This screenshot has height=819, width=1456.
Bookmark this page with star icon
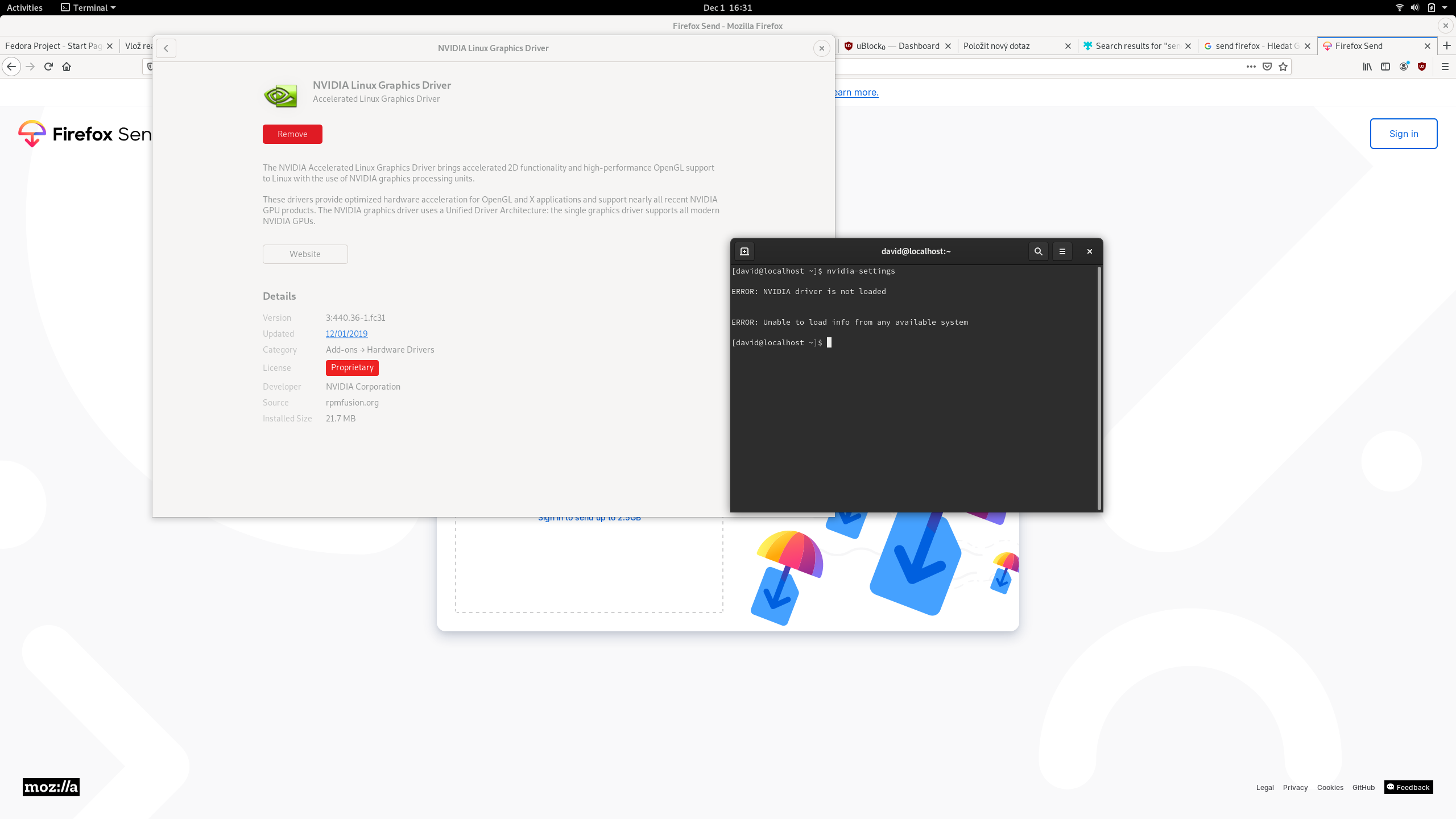[x=1283, y=67]
